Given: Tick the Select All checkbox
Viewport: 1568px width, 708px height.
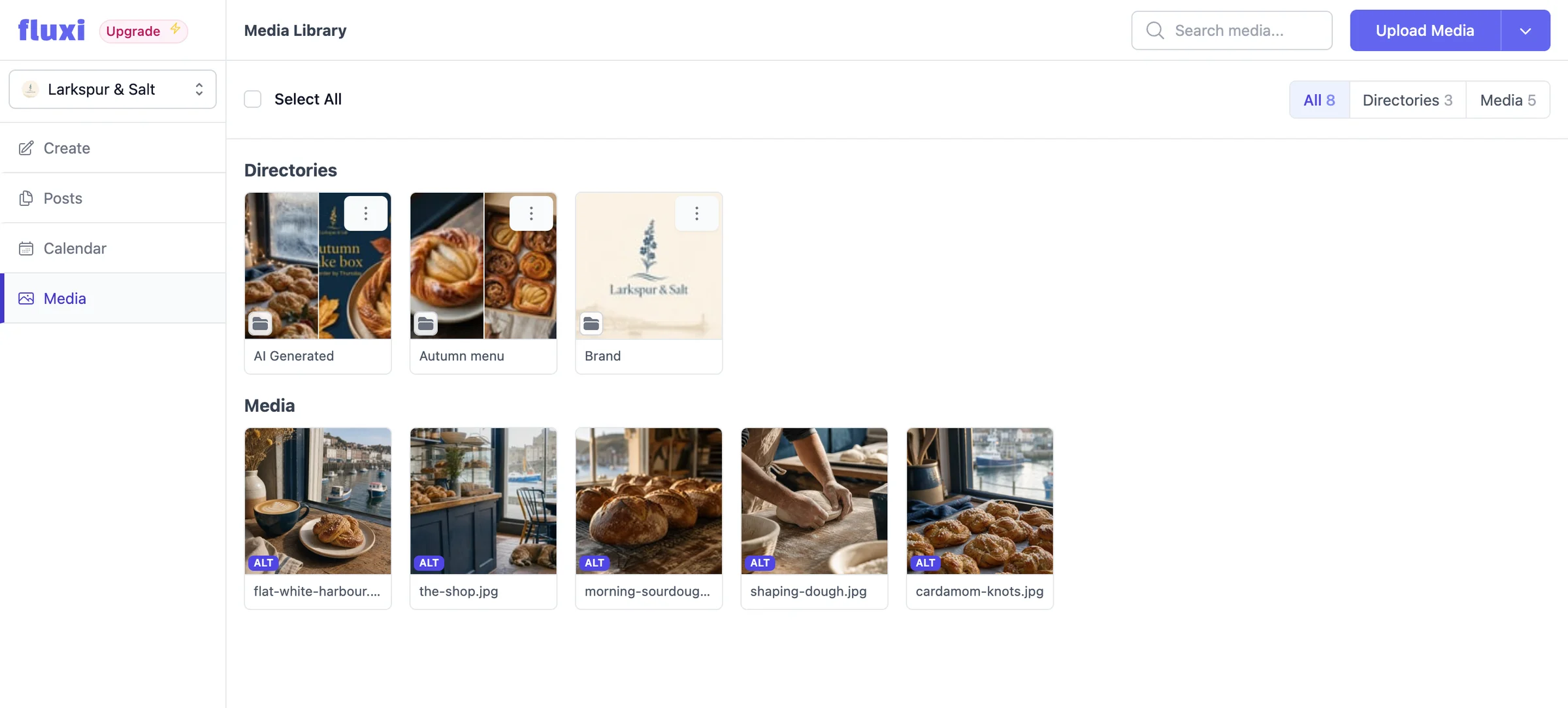Looking at the screenshot, I should (x=253, y=99).
